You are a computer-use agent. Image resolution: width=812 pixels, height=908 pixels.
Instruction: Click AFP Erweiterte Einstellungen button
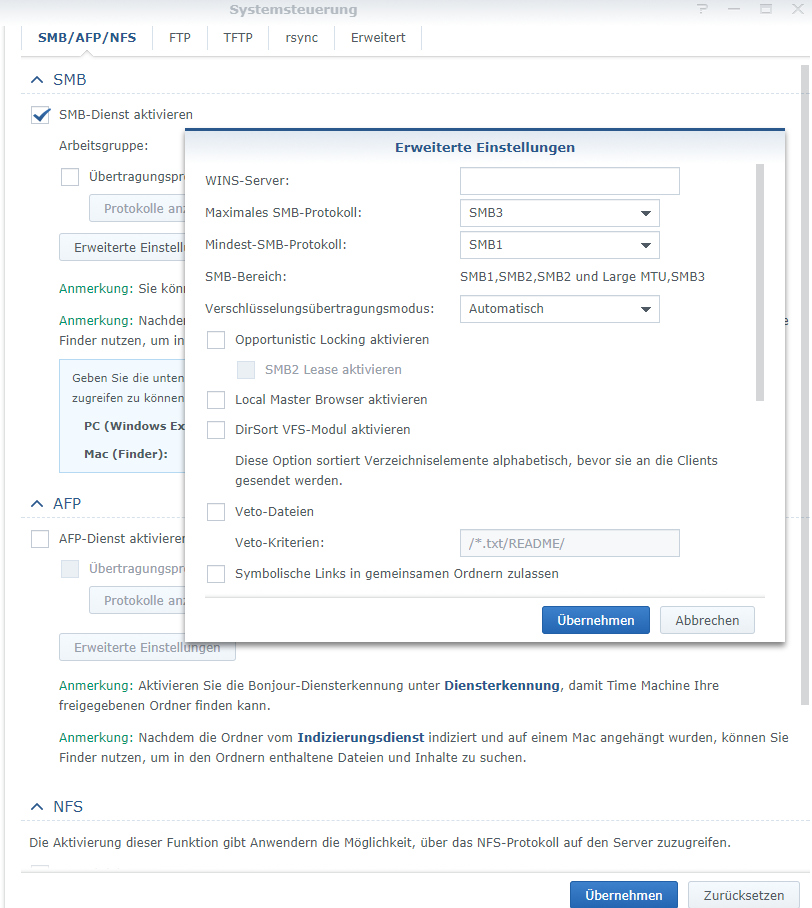[147, 647]
